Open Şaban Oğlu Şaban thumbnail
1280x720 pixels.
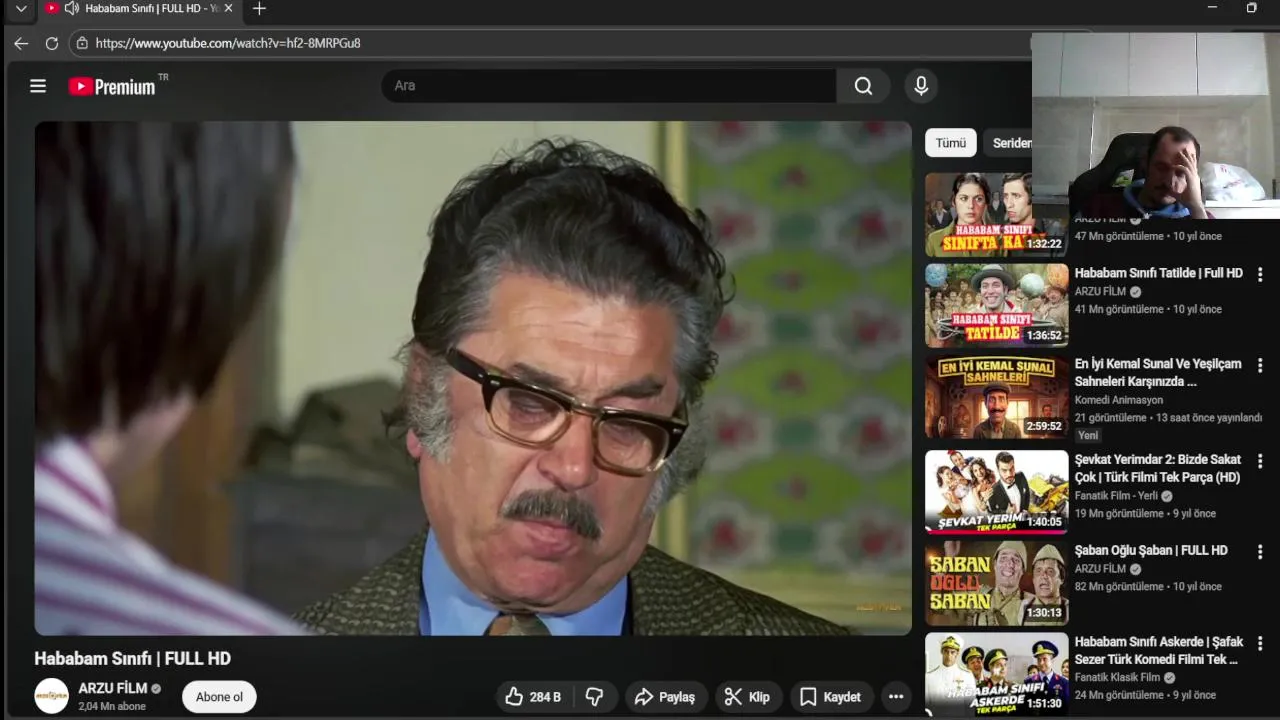click(x=996, y=583)
